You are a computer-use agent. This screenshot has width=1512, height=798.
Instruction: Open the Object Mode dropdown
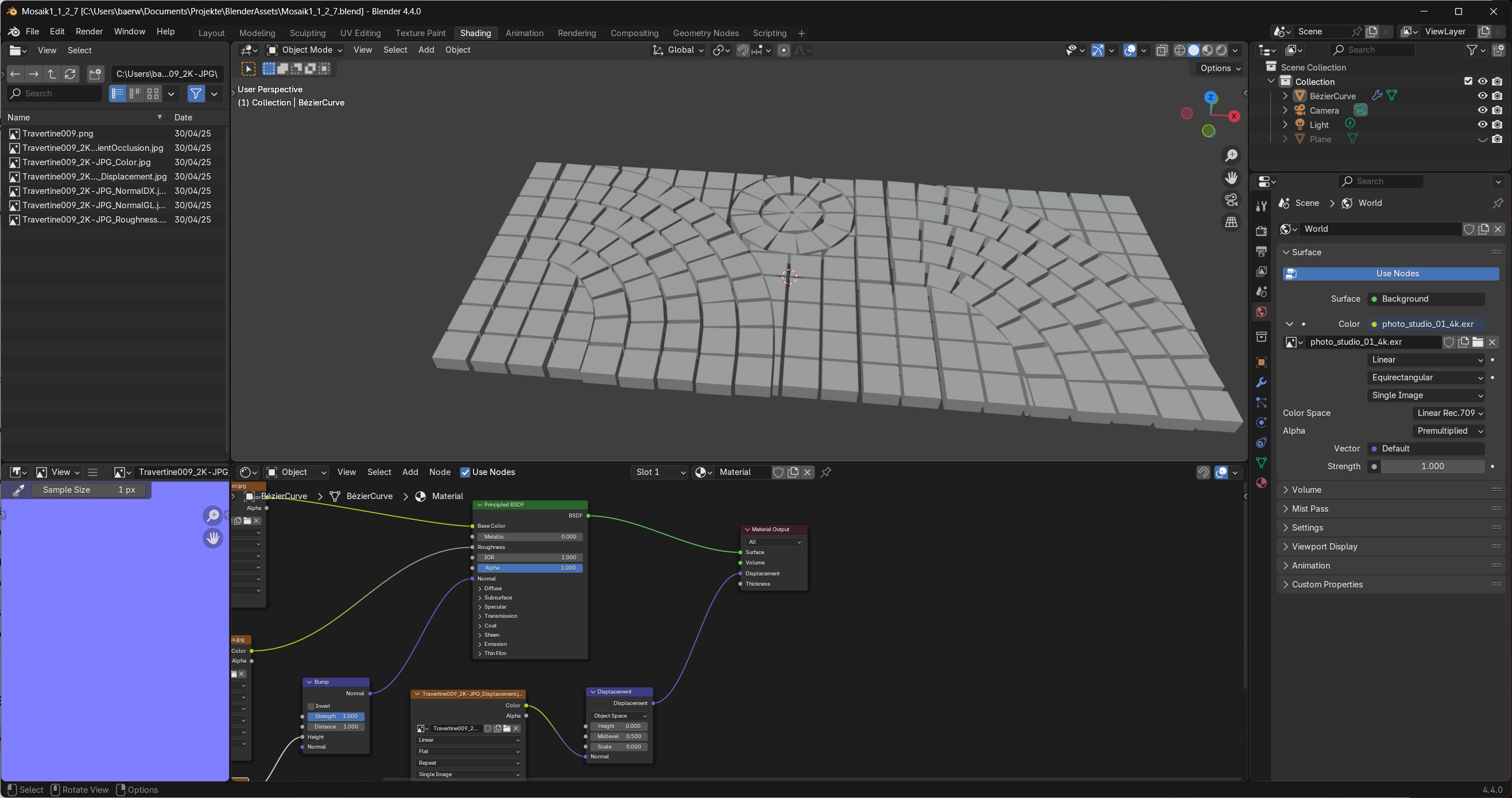(x=305, y=50)
